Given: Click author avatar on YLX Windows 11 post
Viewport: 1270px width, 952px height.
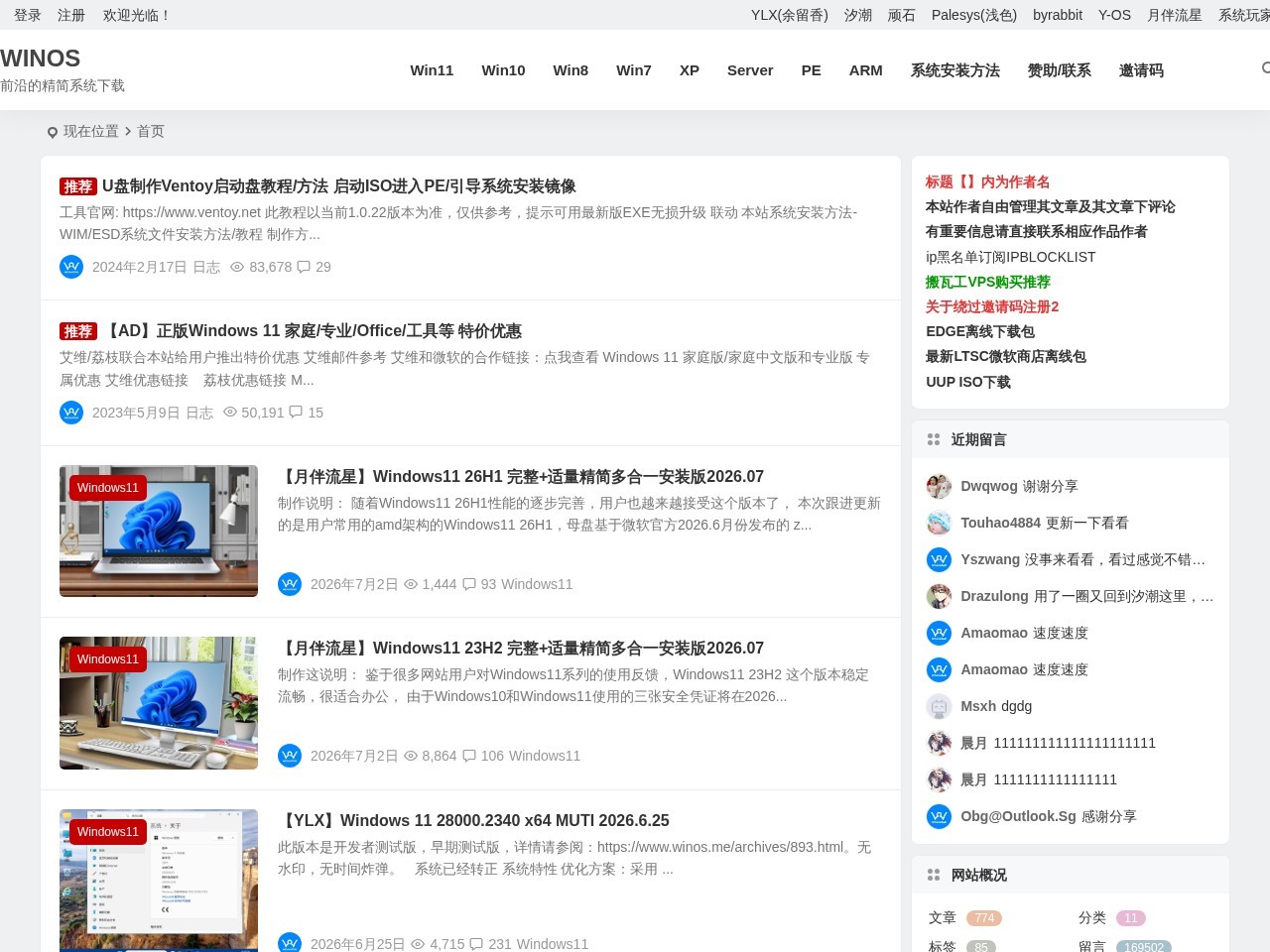Looking at the screenshot, I should pos(290,943).
